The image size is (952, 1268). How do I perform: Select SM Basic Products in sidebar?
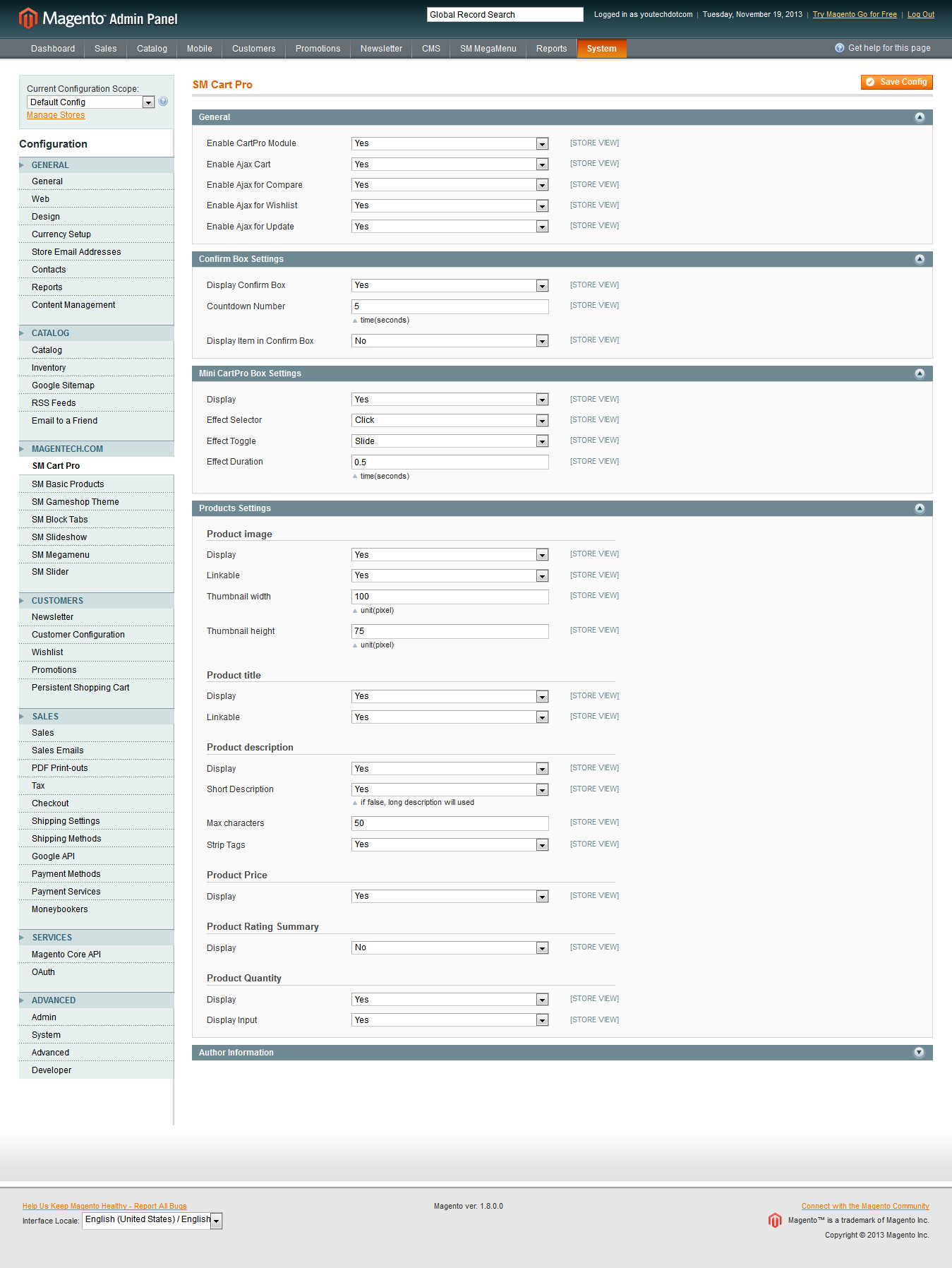tap(68, 484)
